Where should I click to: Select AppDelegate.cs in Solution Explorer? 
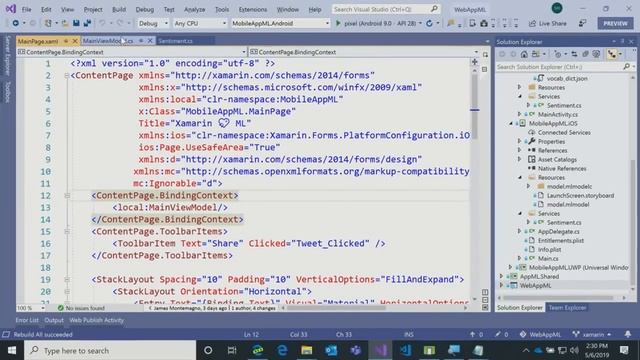pyautogui.click(x=558, y=231)
